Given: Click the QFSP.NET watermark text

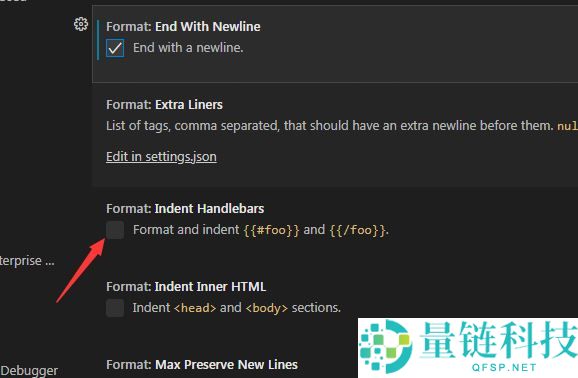Looking at the screenshot, I should click(504, 367).
